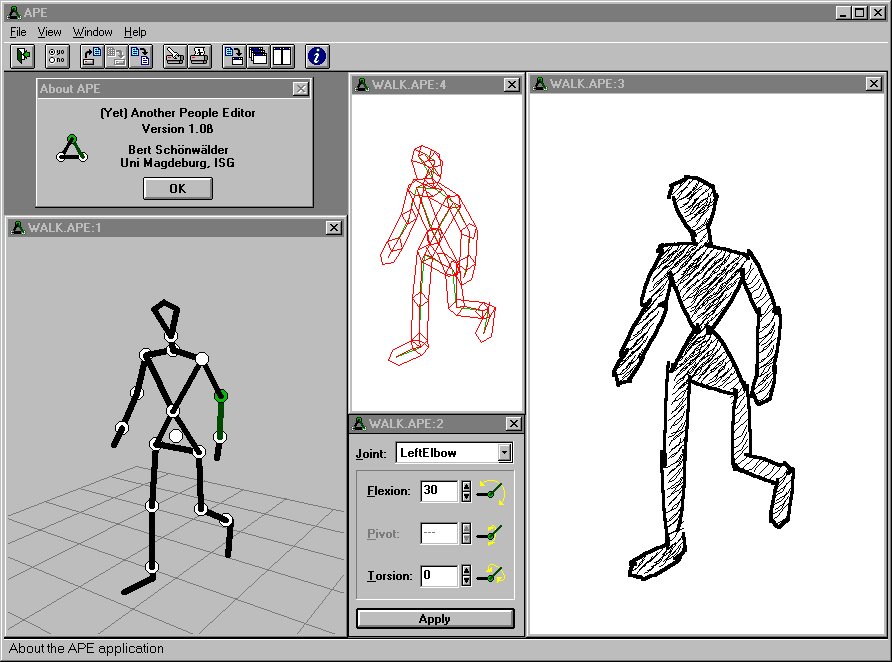Click the scanner toolbar icon

tap(175, 56)
